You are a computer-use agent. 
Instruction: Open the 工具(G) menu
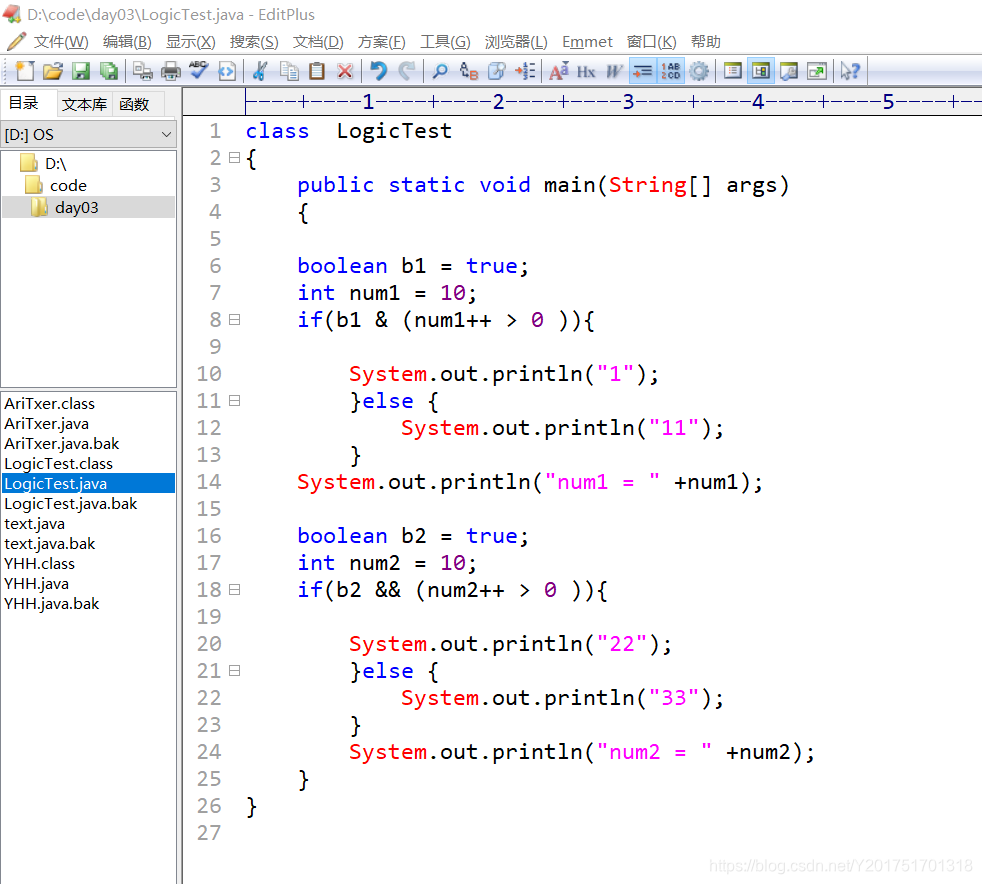click(x=445, y=42)
